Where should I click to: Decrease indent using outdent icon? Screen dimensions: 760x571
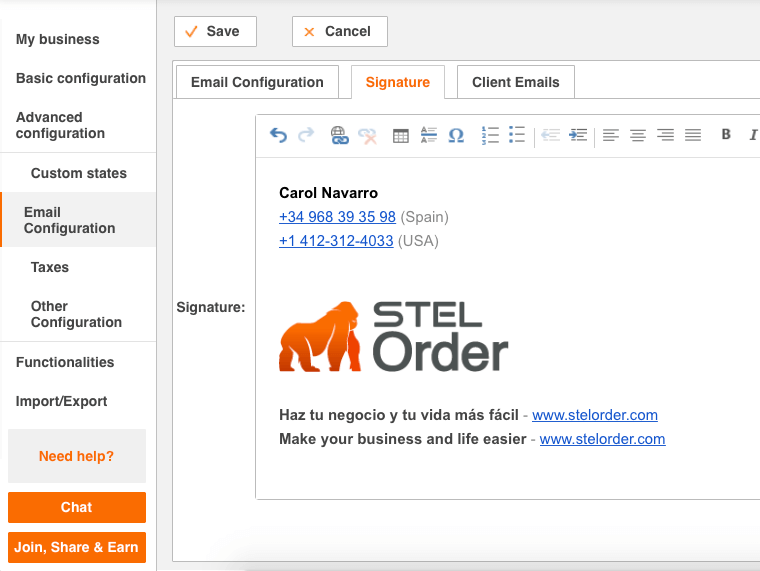[x=550, y=135]
